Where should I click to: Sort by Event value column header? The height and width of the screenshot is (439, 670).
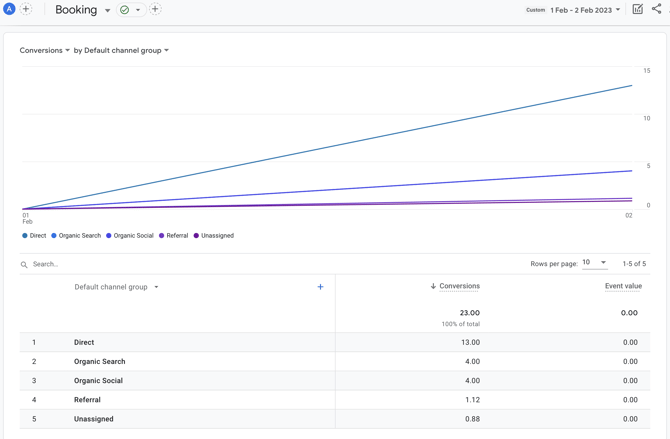[x=622, y=286]
